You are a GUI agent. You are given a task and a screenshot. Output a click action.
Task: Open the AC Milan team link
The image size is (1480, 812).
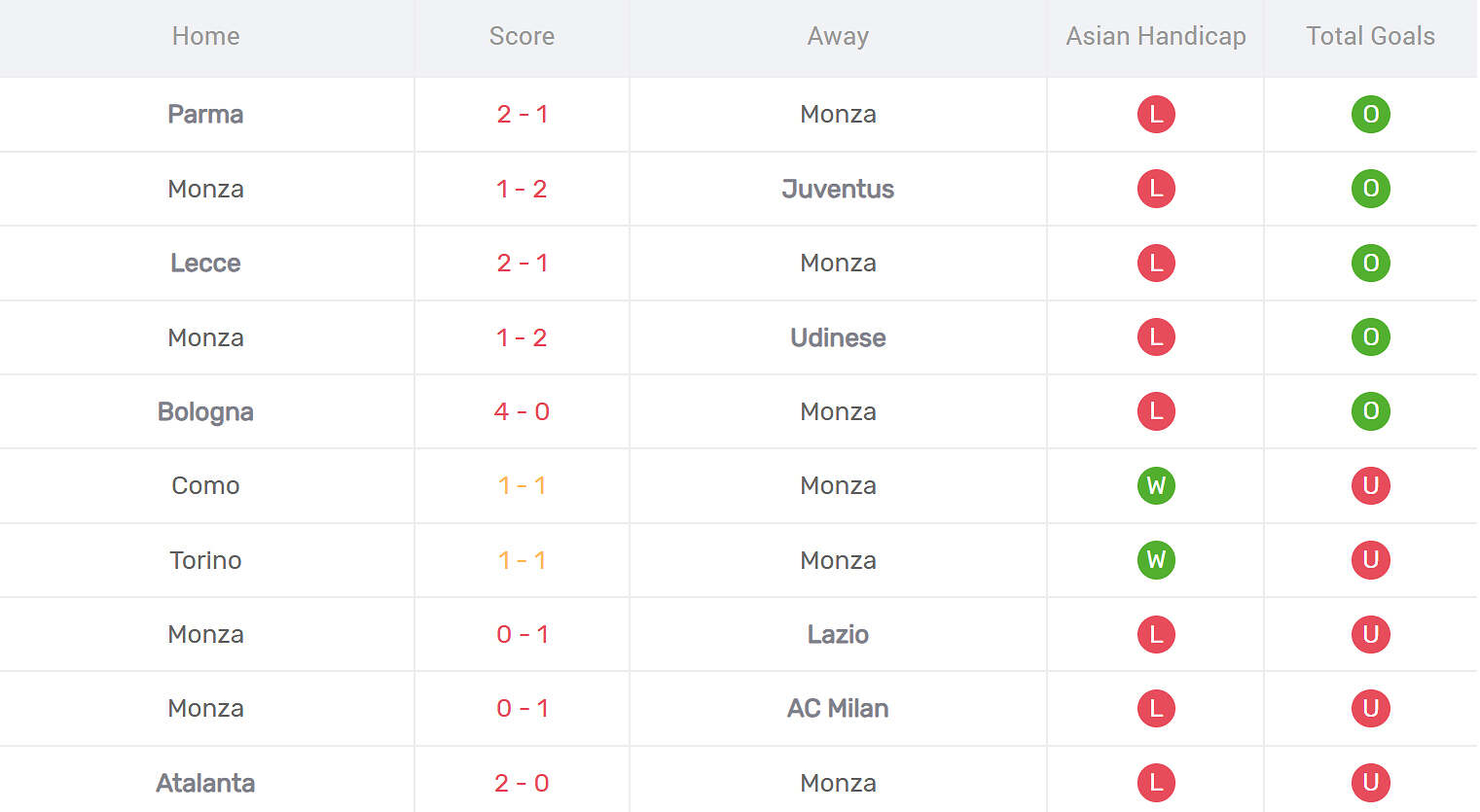pyautogui.click(x=838, y=708)
